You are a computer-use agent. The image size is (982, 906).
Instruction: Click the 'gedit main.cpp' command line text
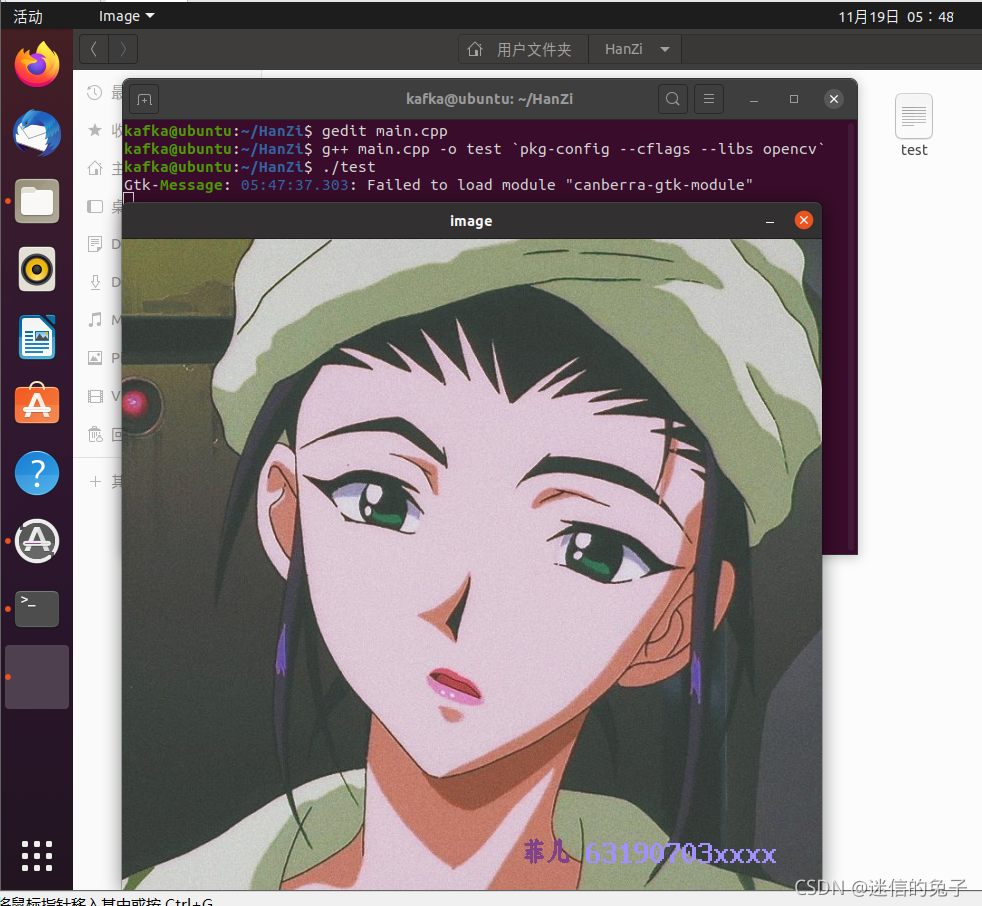point(385,131)
